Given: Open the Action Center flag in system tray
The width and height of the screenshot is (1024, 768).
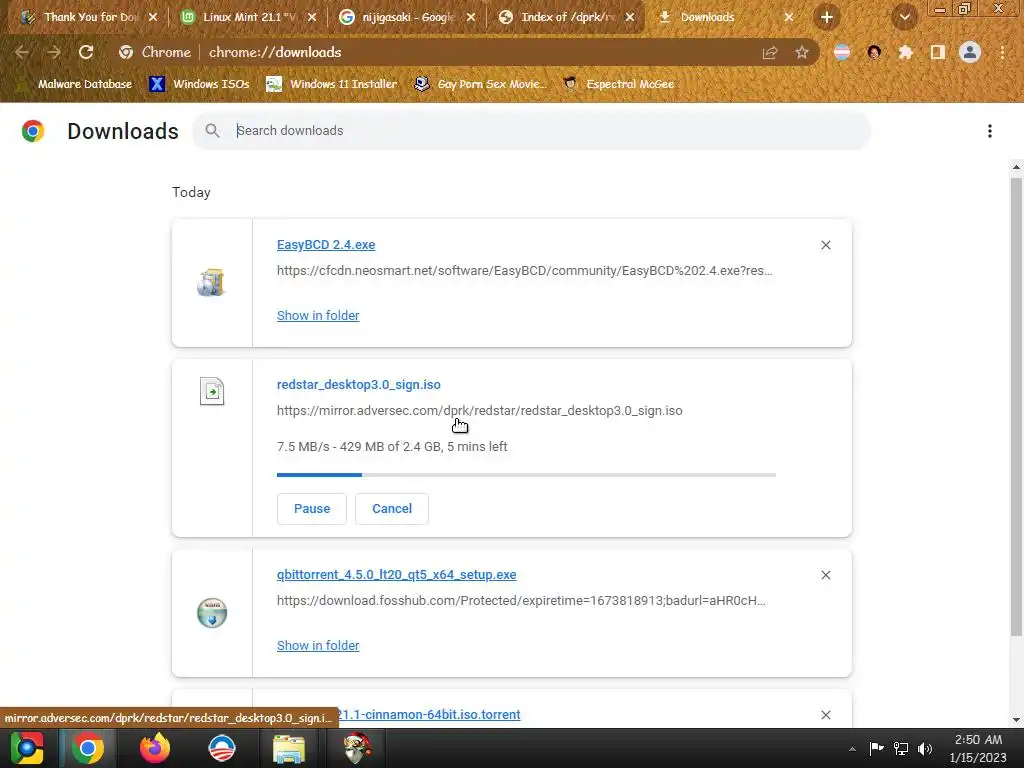Looking at the screenshot, I should [876, 749].
